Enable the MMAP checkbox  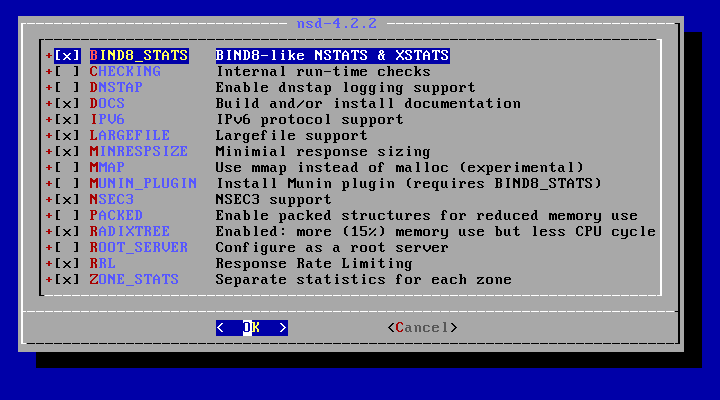pyautogui.click(x=67, y=168)
